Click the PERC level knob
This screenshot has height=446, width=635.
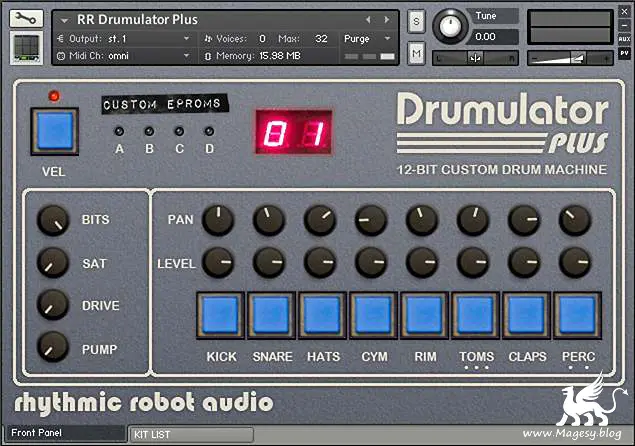point(575,262)
